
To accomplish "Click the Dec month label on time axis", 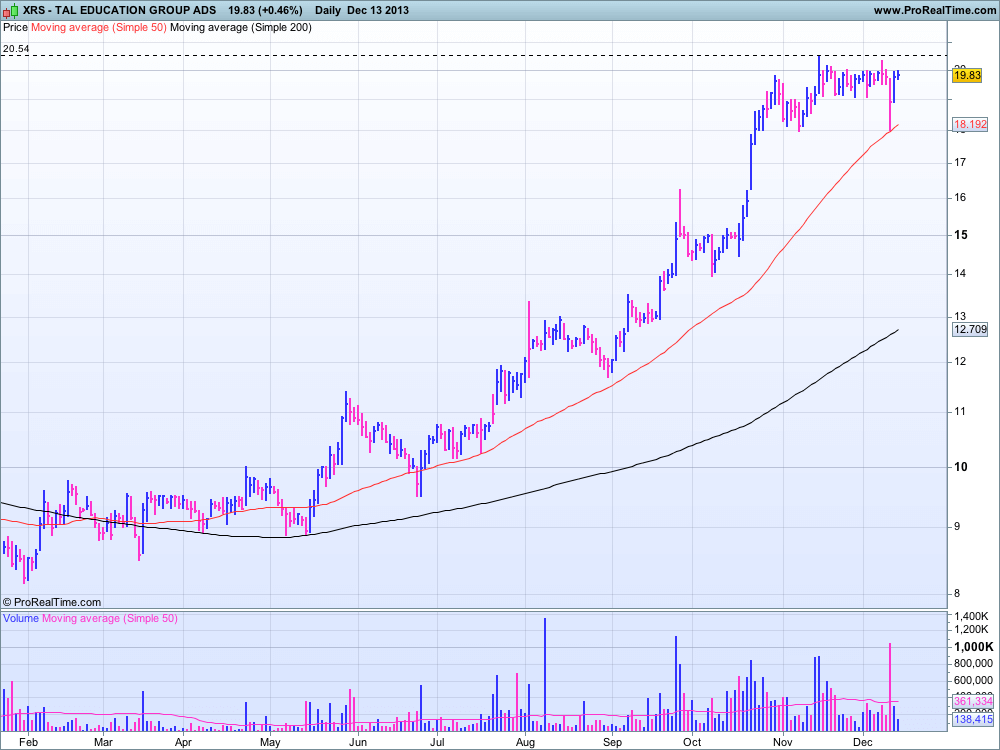I will point(862,742).
